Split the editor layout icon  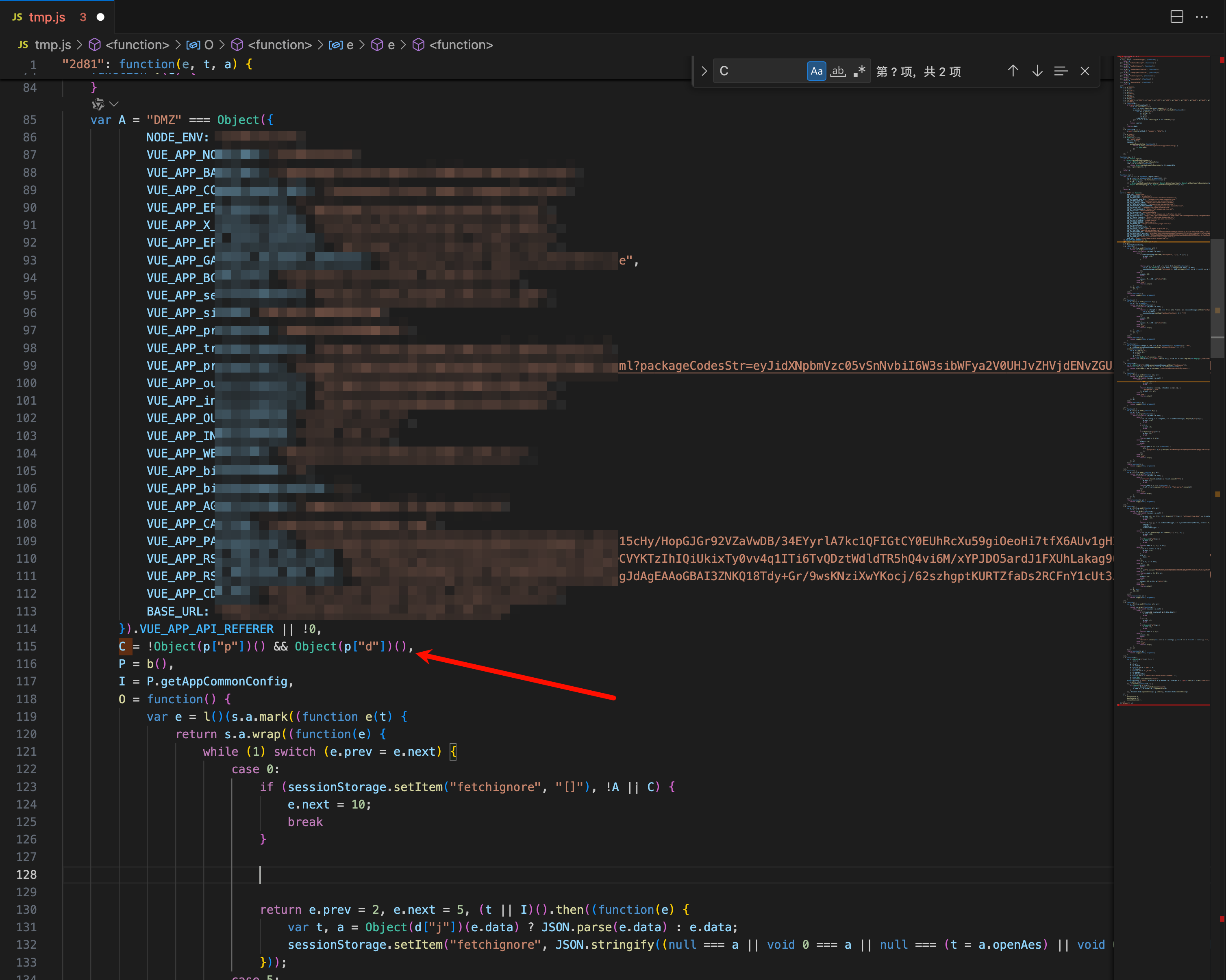[1176, 17]
